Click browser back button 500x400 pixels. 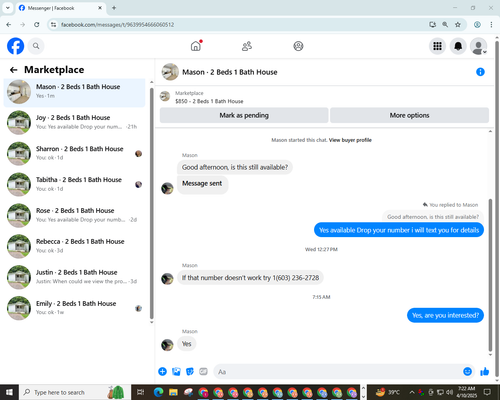tap(9, 25)
